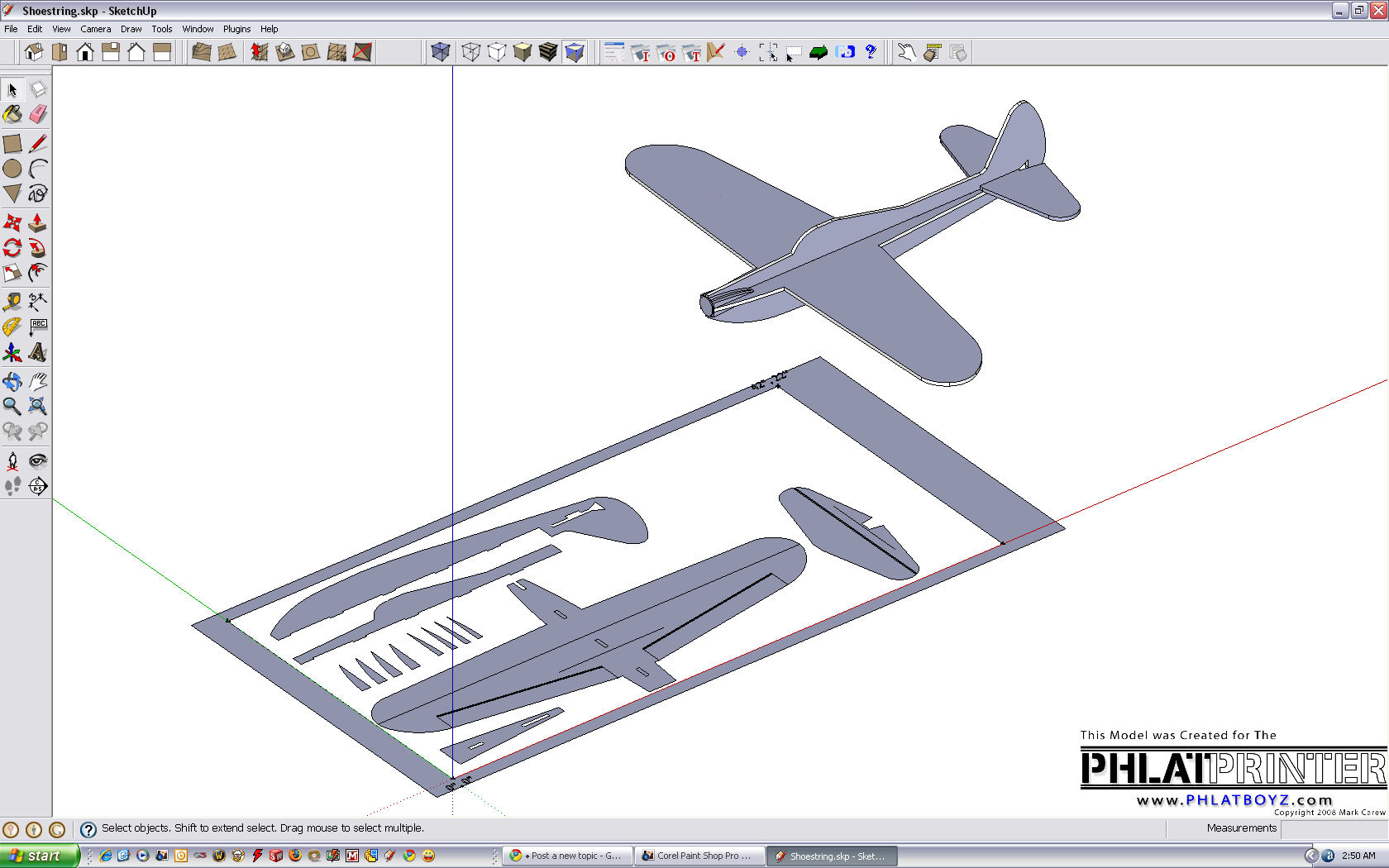Screen dimensions: 1389x868
Task: Click the Zoom Extents tool
Action: tap(38, 406)
